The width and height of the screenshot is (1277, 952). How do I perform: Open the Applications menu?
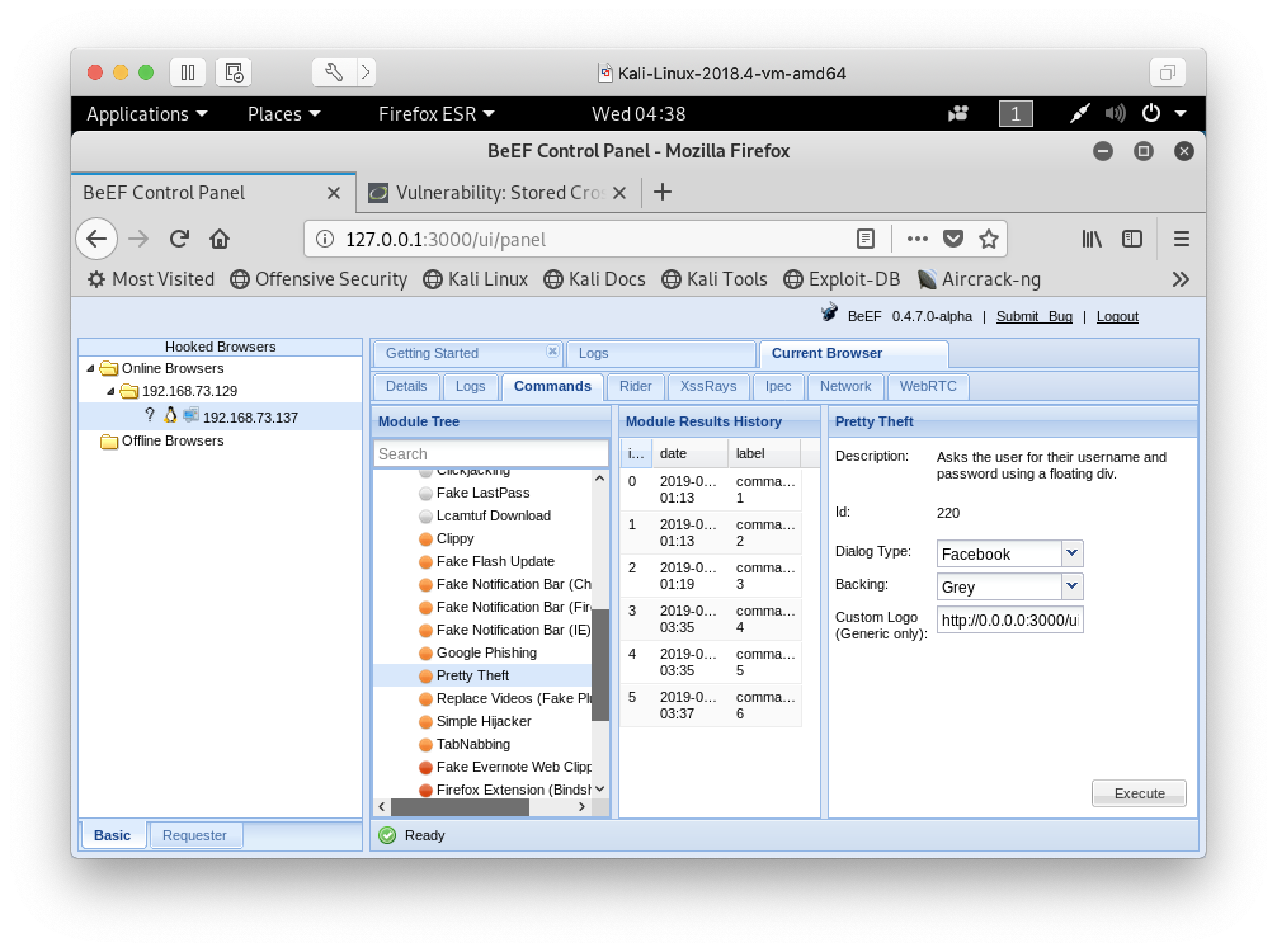tap(147, 114)
